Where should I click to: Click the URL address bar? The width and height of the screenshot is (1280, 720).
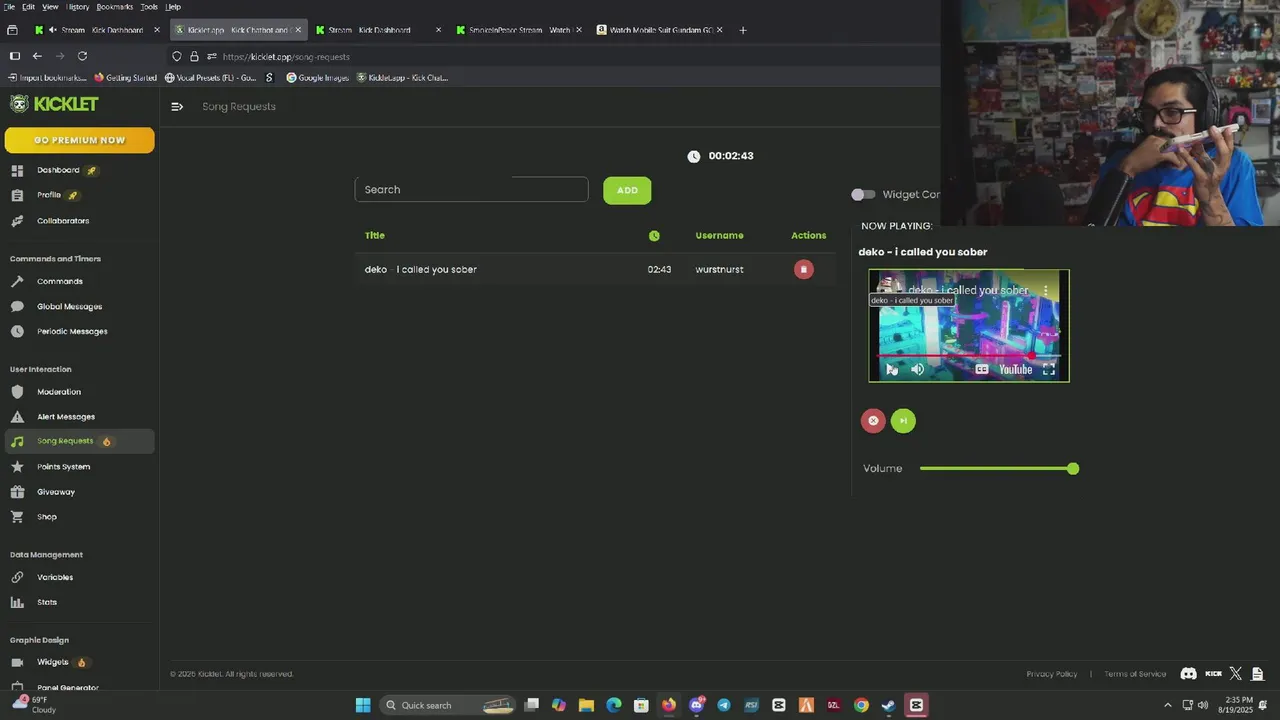pyautogui.click(x=560, y=57)
